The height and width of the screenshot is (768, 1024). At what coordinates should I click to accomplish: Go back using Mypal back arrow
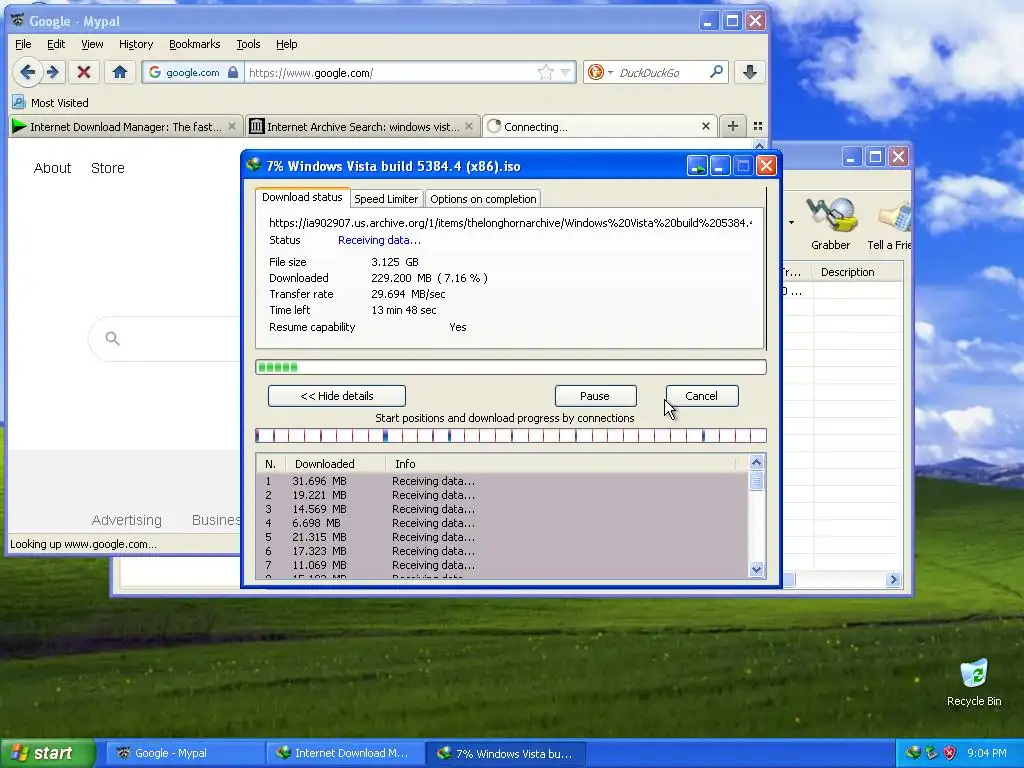pos(27,72)
